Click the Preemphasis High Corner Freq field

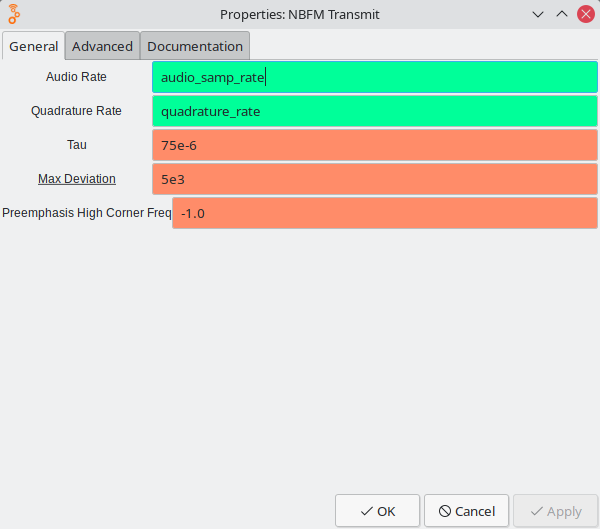(384, 213)
